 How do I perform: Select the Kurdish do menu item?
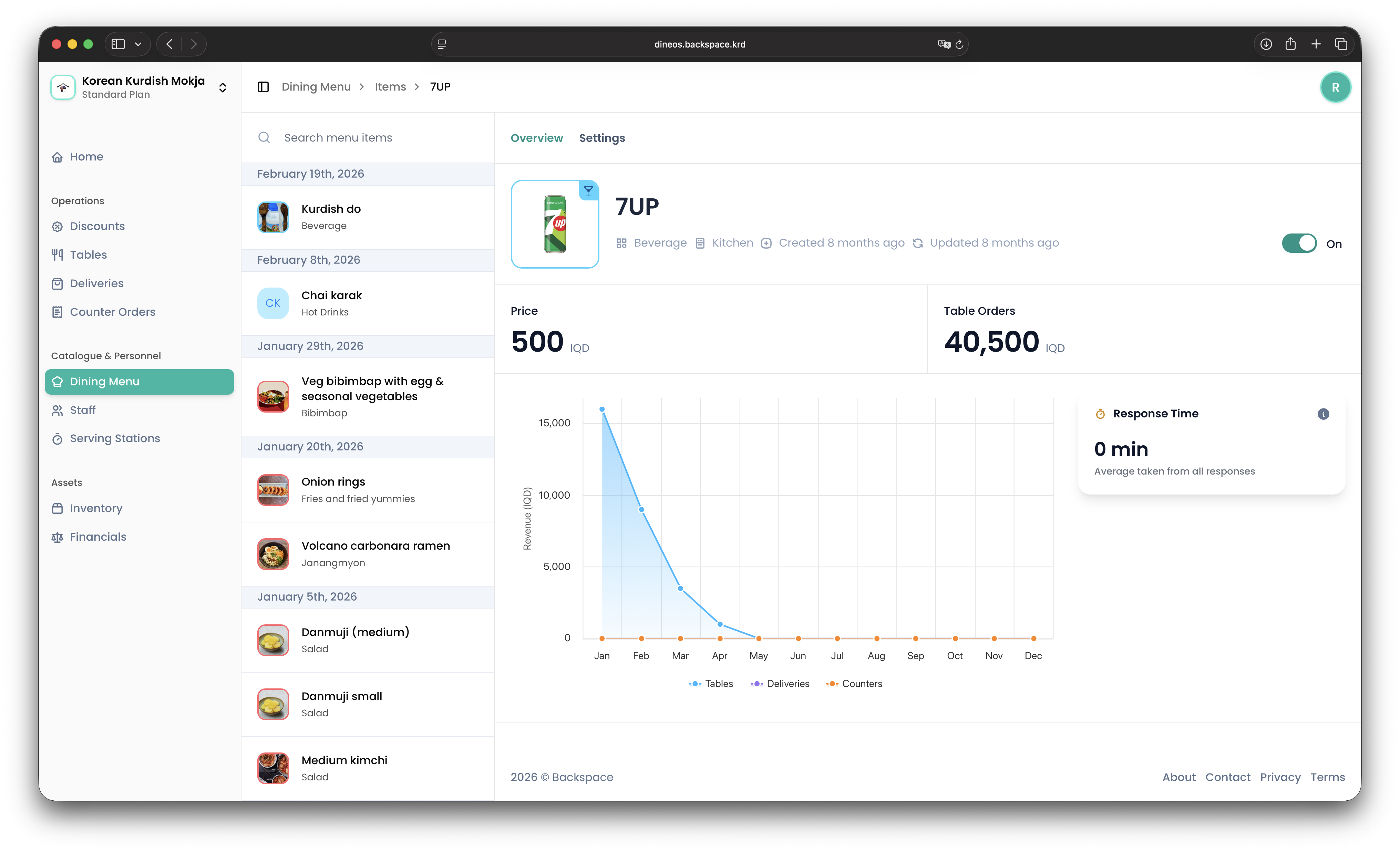click(x=368, y=217)
